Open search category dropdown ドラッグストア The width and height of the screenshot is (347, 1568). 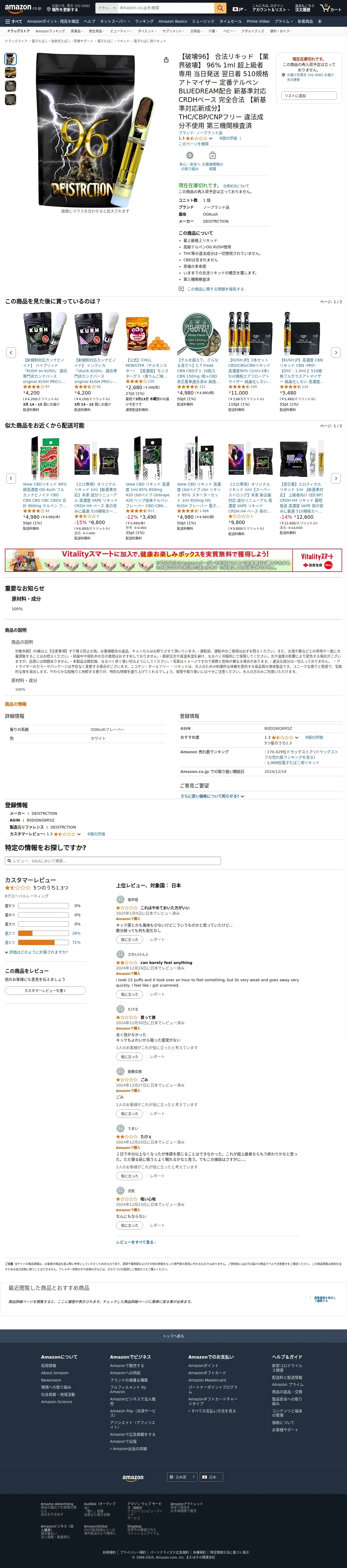coord(107,8)
